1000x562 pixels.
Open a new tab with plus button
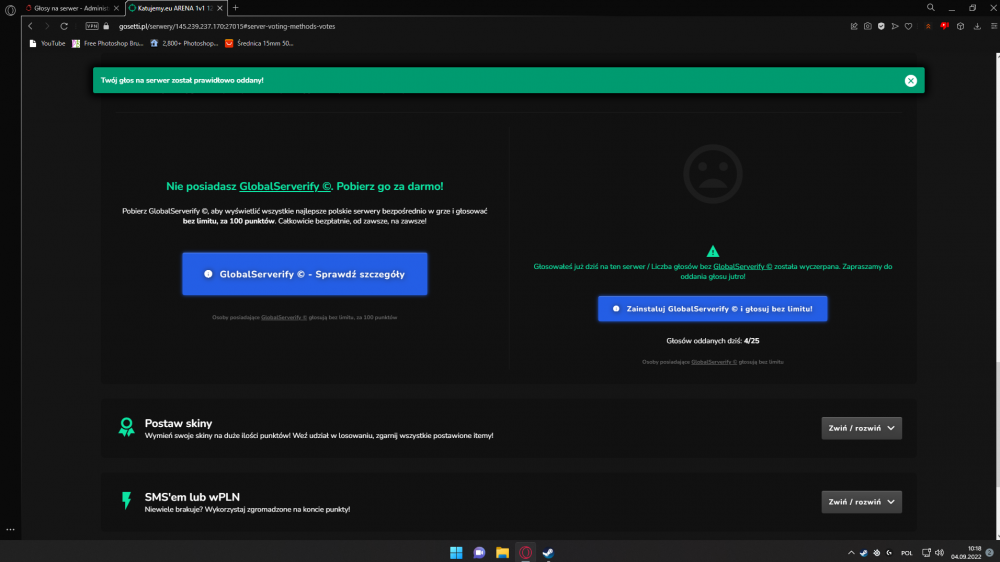point(235,8)
